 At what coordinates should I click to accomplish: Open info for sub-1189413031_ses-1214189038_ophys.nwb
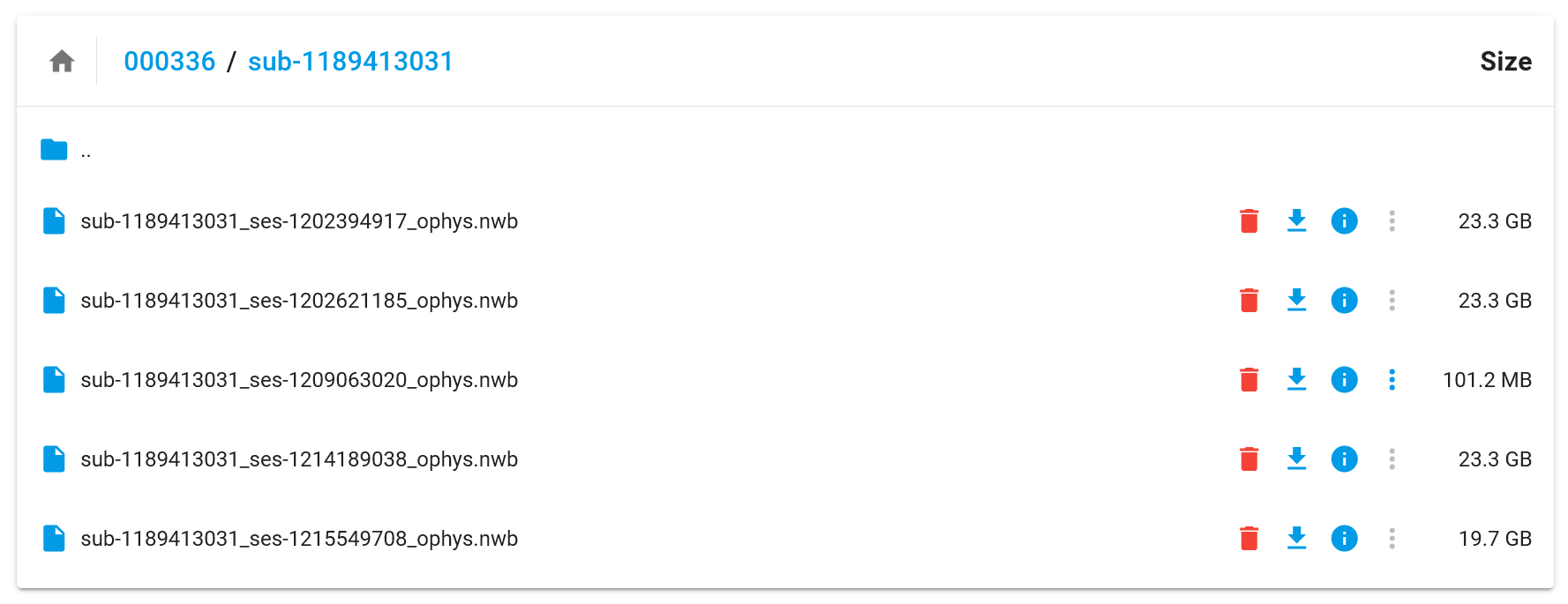coord(1344,459)
